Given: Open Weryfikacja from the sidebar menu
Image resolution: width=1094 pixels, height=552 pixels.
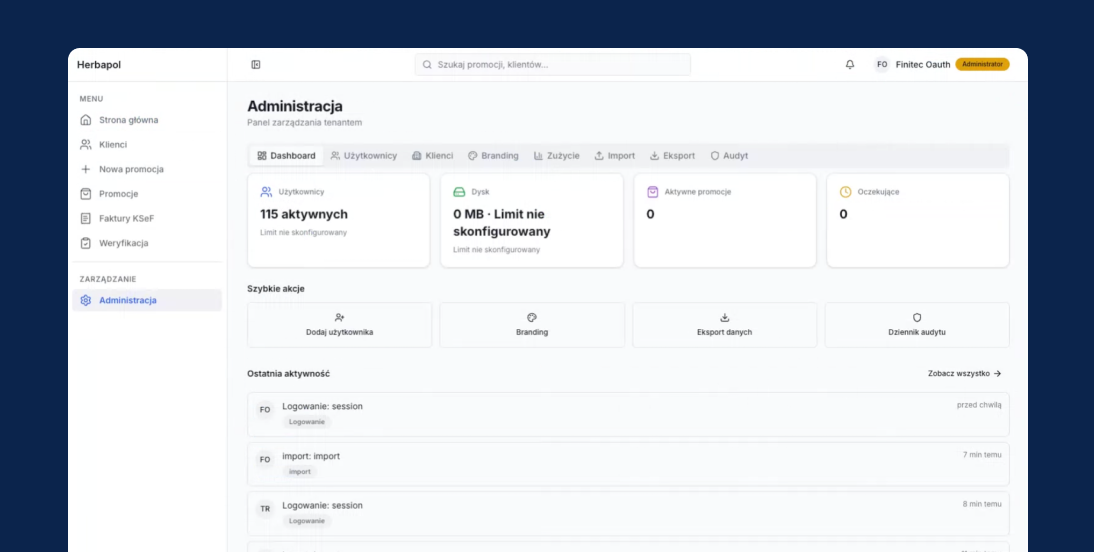Looking at the screenshot, I should pos(123,243).
